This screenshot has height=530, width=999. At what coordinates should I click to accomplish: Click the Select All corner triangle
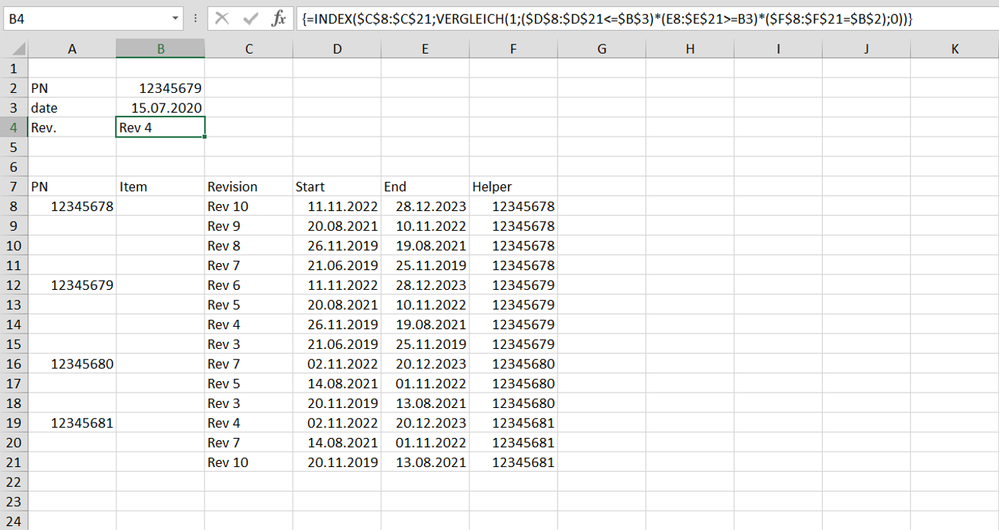click(18, 49)
